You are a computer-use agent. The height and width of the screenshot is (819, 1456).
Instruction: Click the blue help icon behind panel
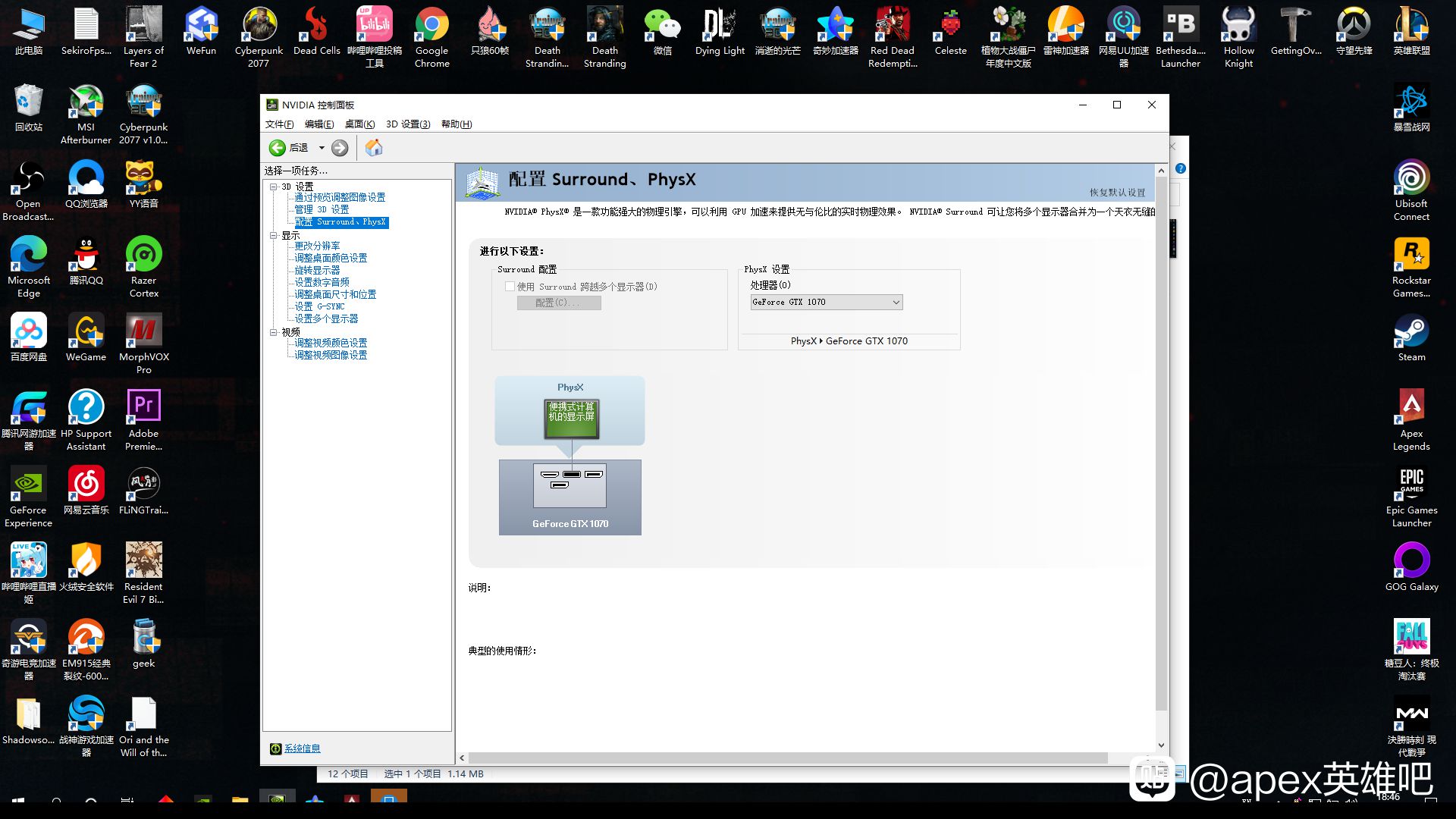[x=1181, y=168]
